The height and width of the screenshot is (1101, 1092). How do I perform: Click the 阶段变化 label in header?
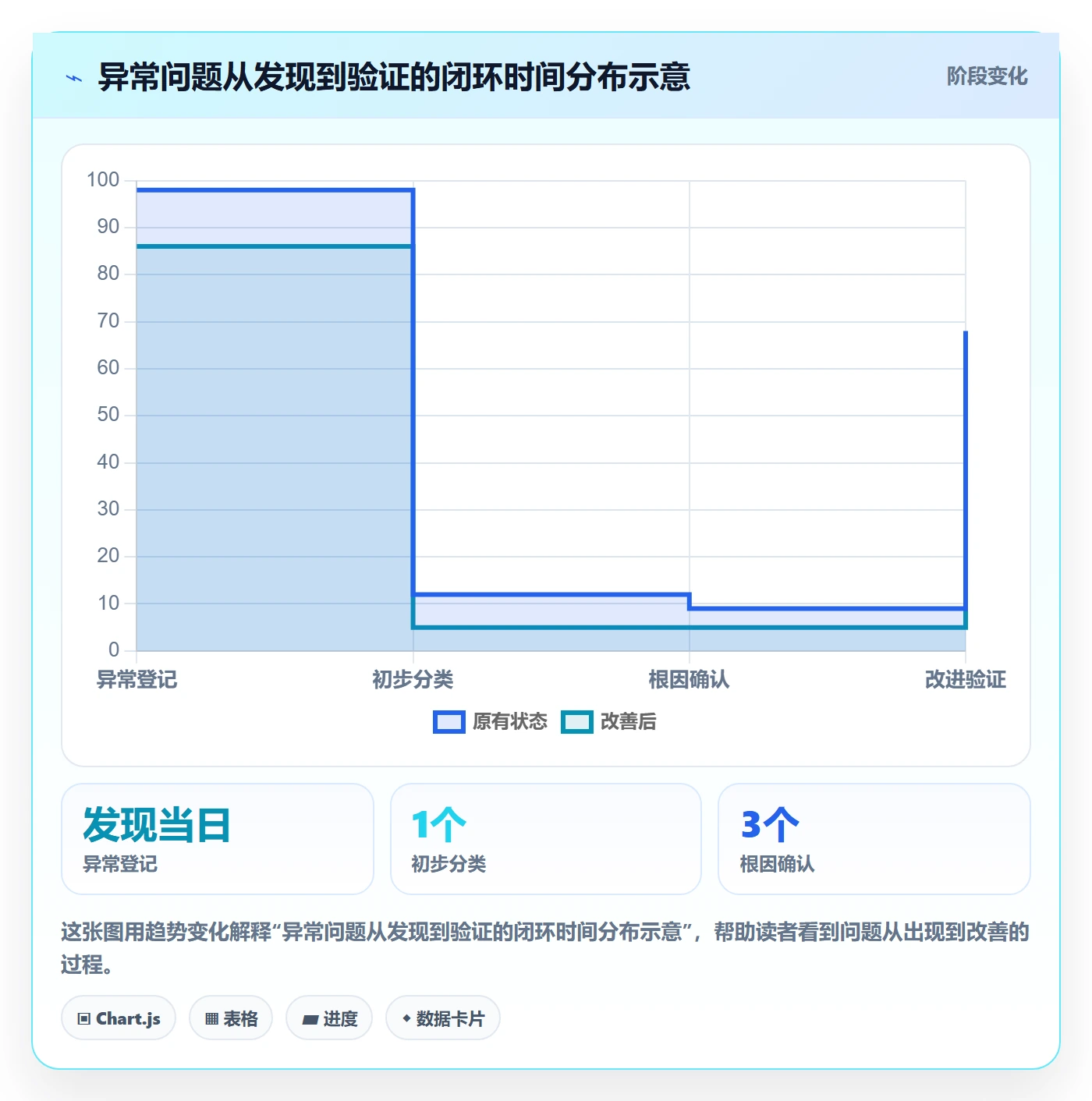point(987,76)
